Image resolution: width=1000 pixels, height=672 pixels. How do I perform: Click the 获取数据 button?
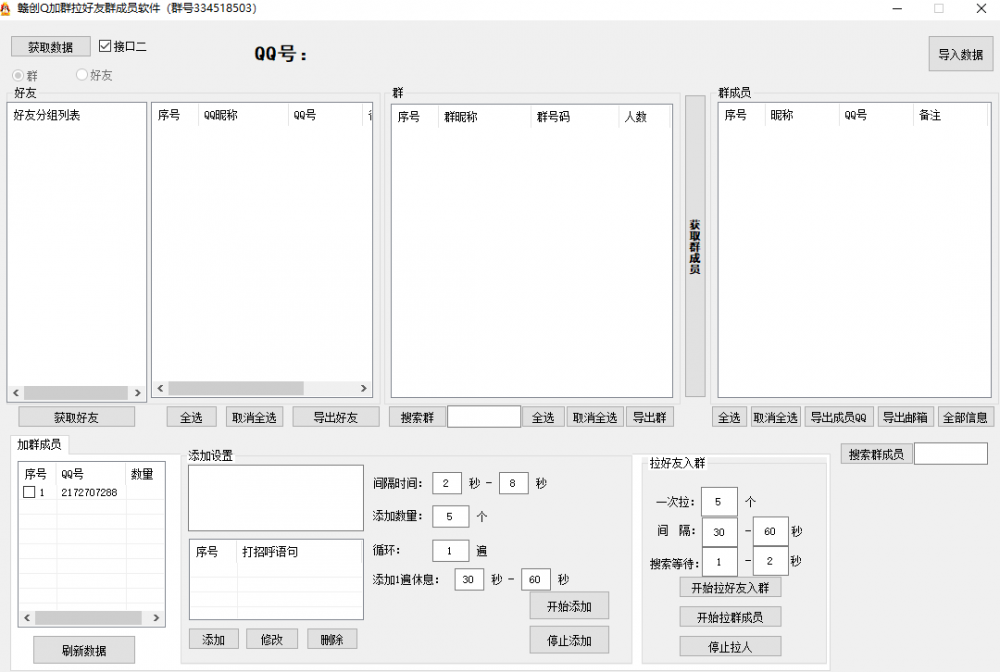pos(50,47)
